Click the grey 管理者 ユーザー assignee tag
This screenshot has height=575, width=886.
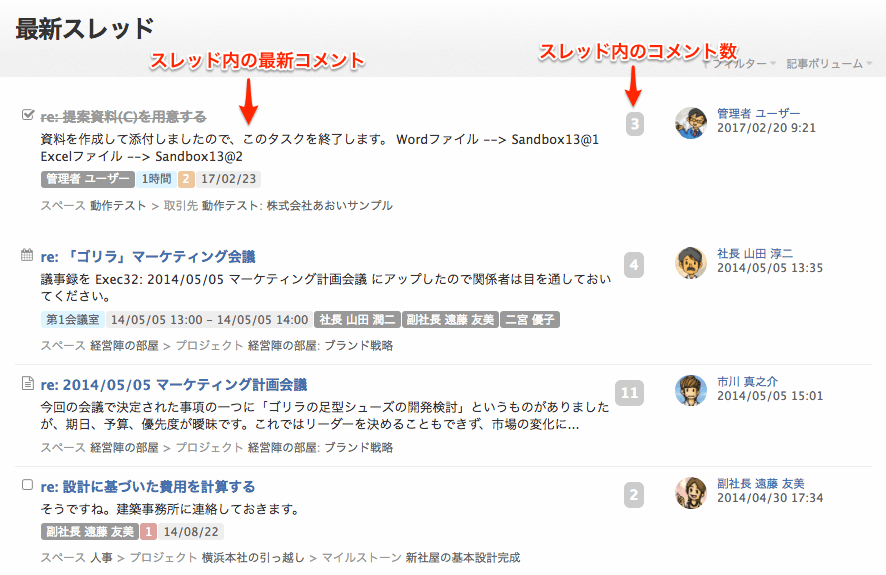88,179
